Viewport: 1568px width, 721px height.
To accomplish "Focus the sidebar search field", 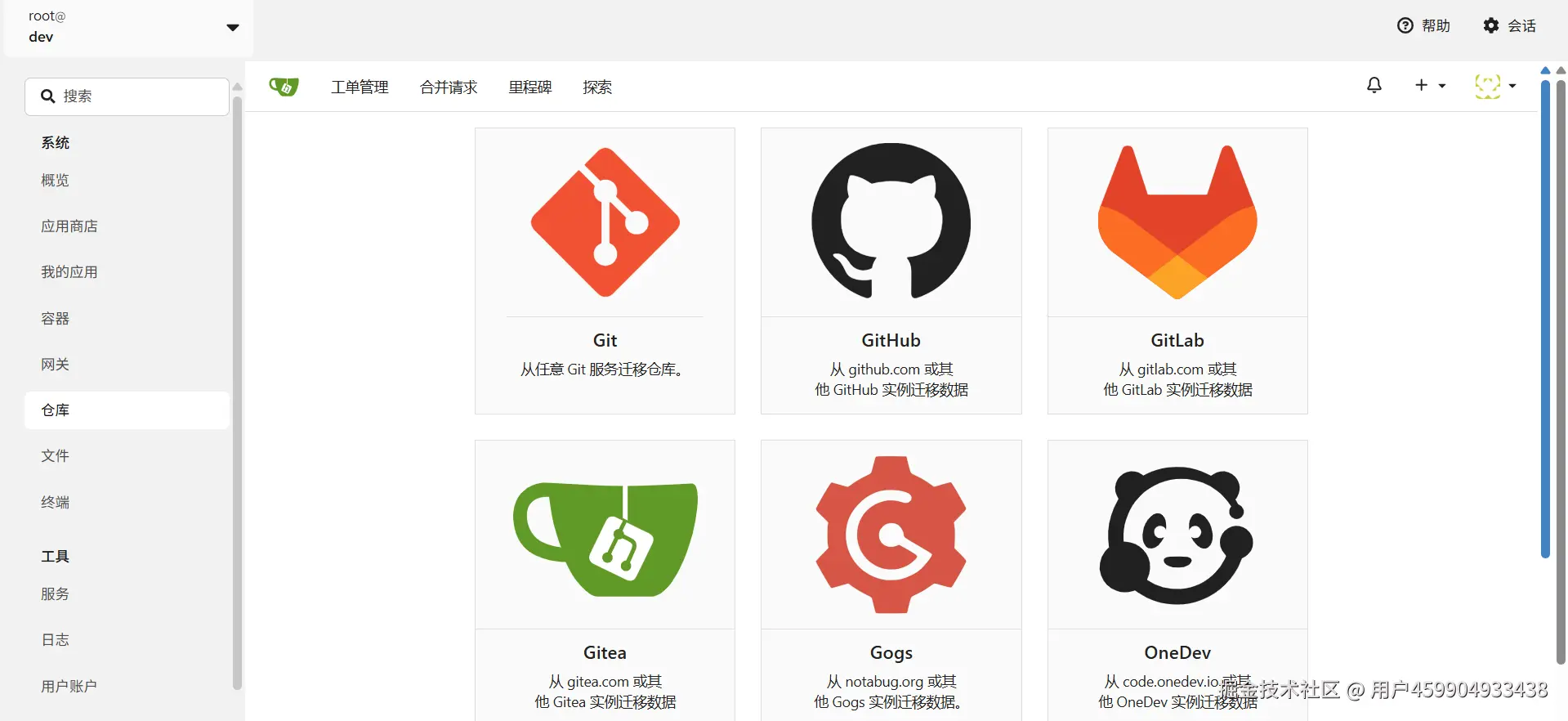I will click(127, 96).
